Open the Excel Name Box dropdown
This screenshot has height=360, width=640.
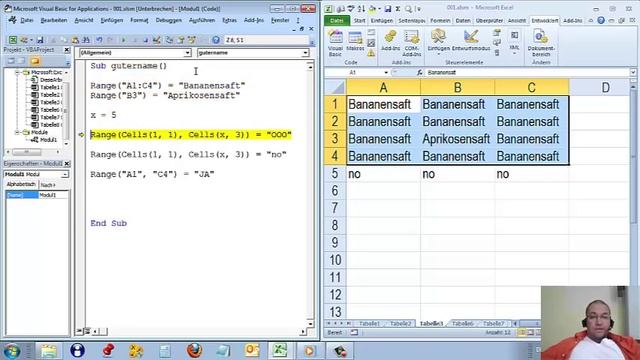[x=386, y=72]
